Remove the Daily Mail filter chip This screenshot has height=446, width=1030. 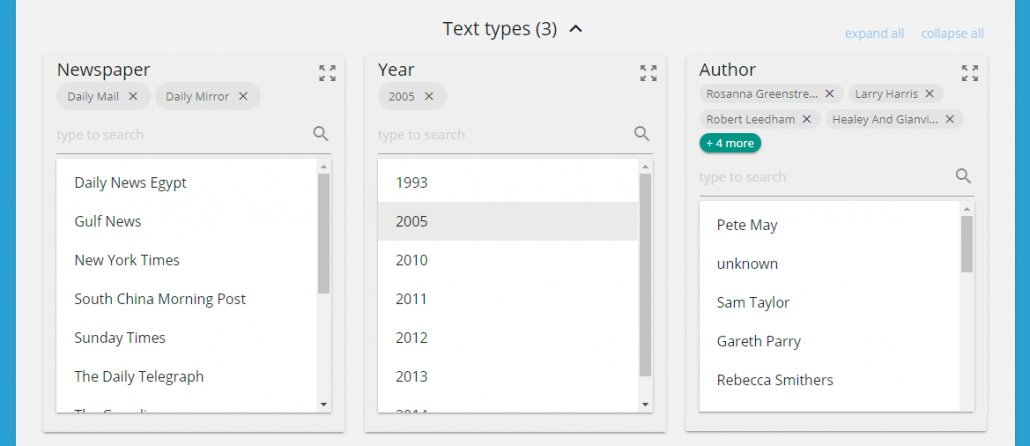[133, 97]
